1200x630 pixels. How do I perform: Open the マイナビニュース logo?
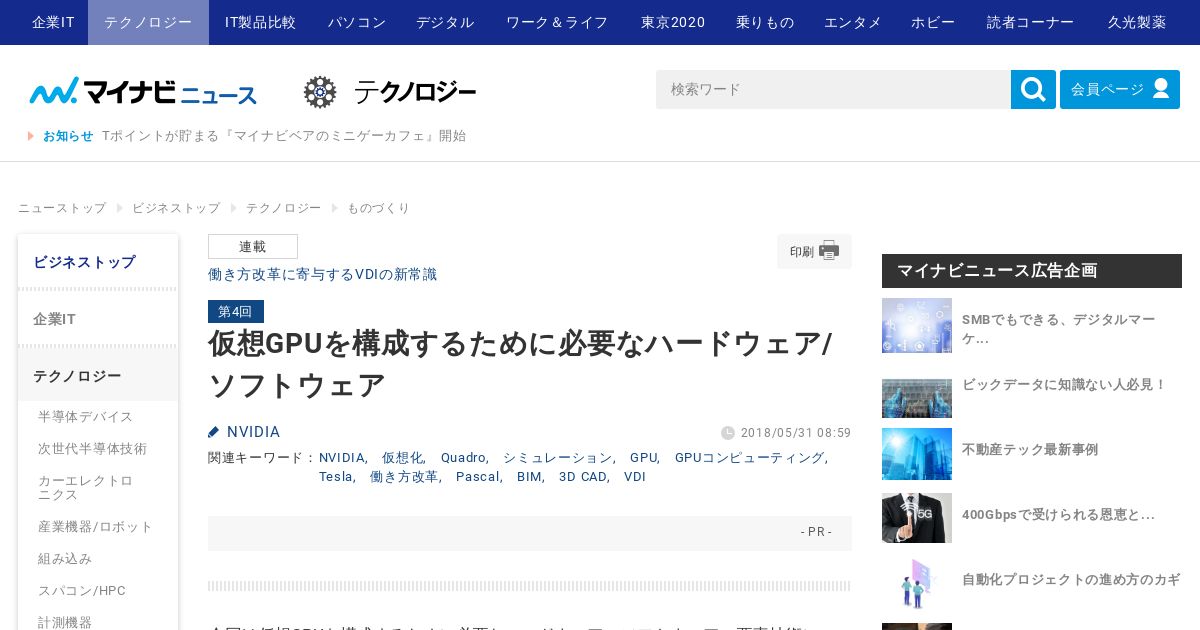click(143, 91)
